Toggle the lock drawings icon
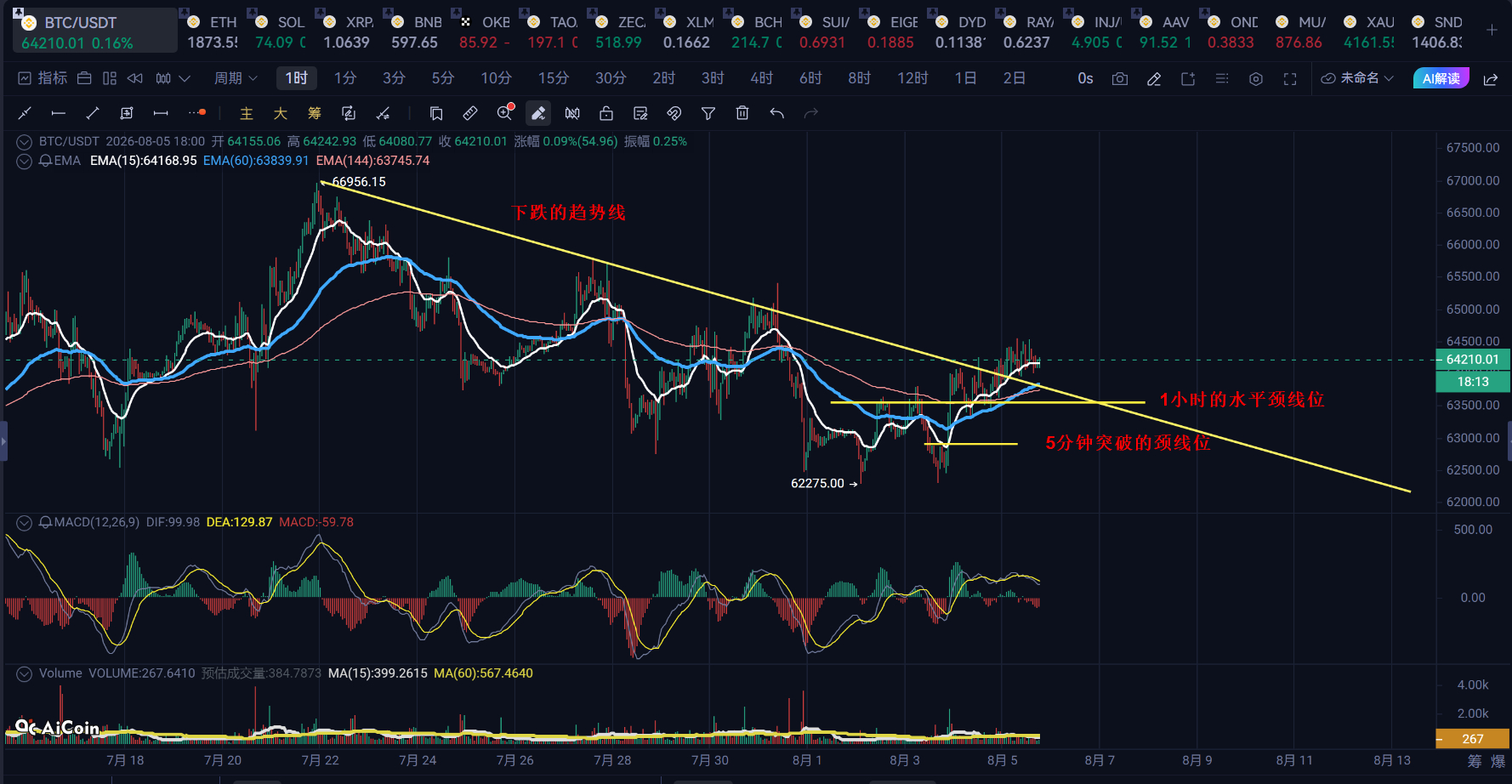The height and width of the screenshot is (784, 1512). [x=606, y=113]
